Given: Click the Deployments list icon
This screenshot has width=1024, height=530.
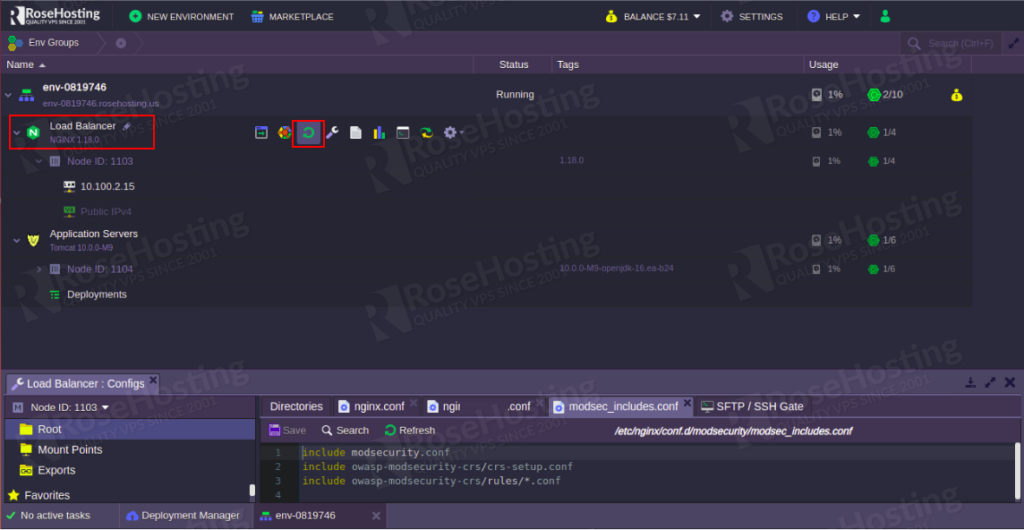Looking at the screenshot, I should 55,294.
